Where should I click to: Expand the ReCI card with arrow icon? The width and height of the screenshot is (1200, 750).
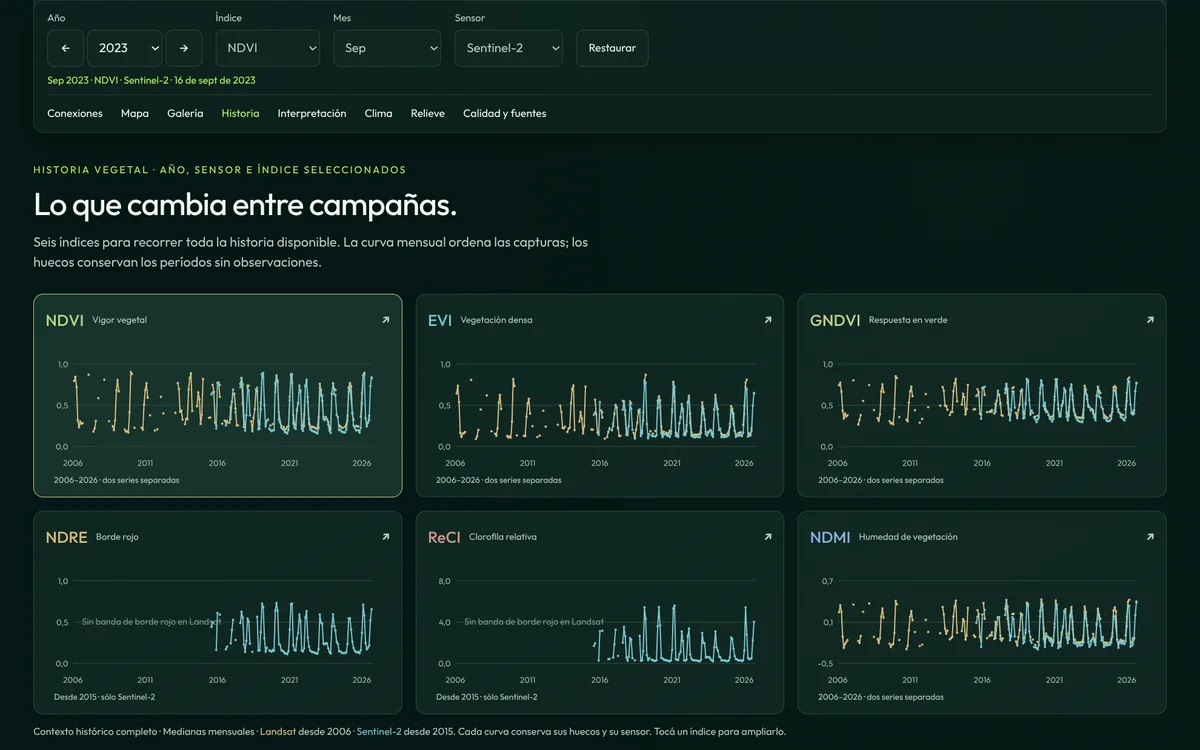click(768, 537)
